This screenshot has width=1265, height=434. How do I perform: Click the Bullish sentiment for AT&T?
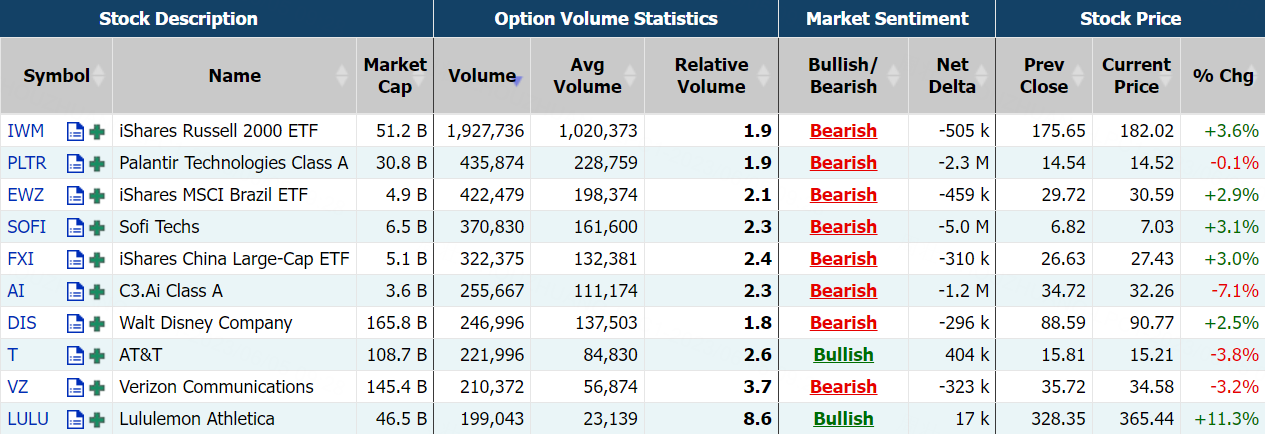843,355
